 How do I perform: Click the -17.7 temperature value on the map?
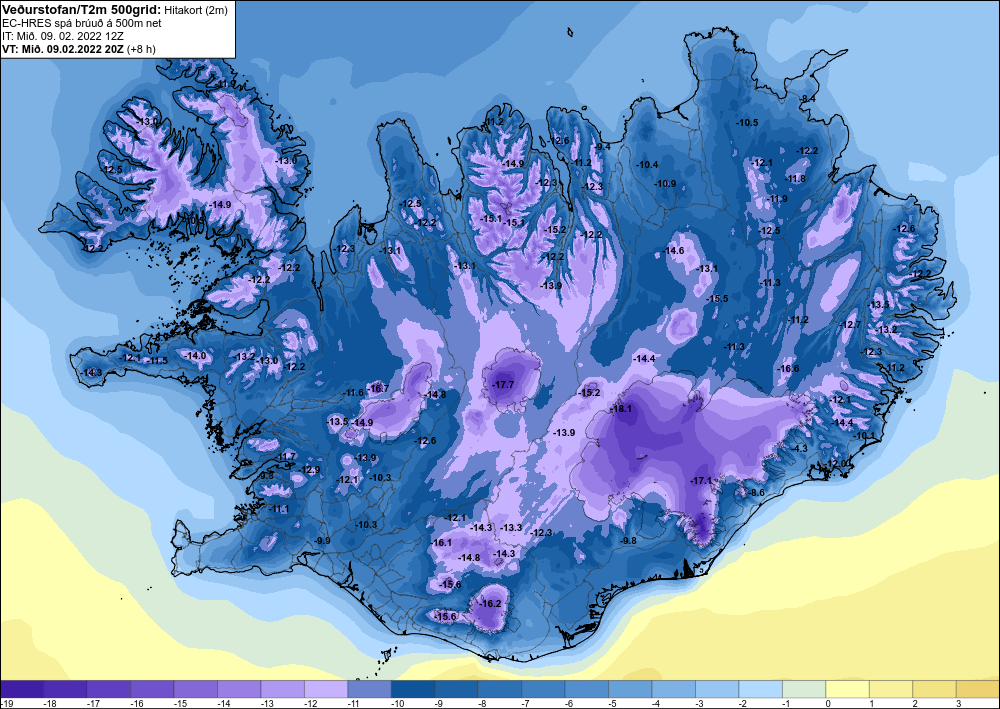[503, 384]
